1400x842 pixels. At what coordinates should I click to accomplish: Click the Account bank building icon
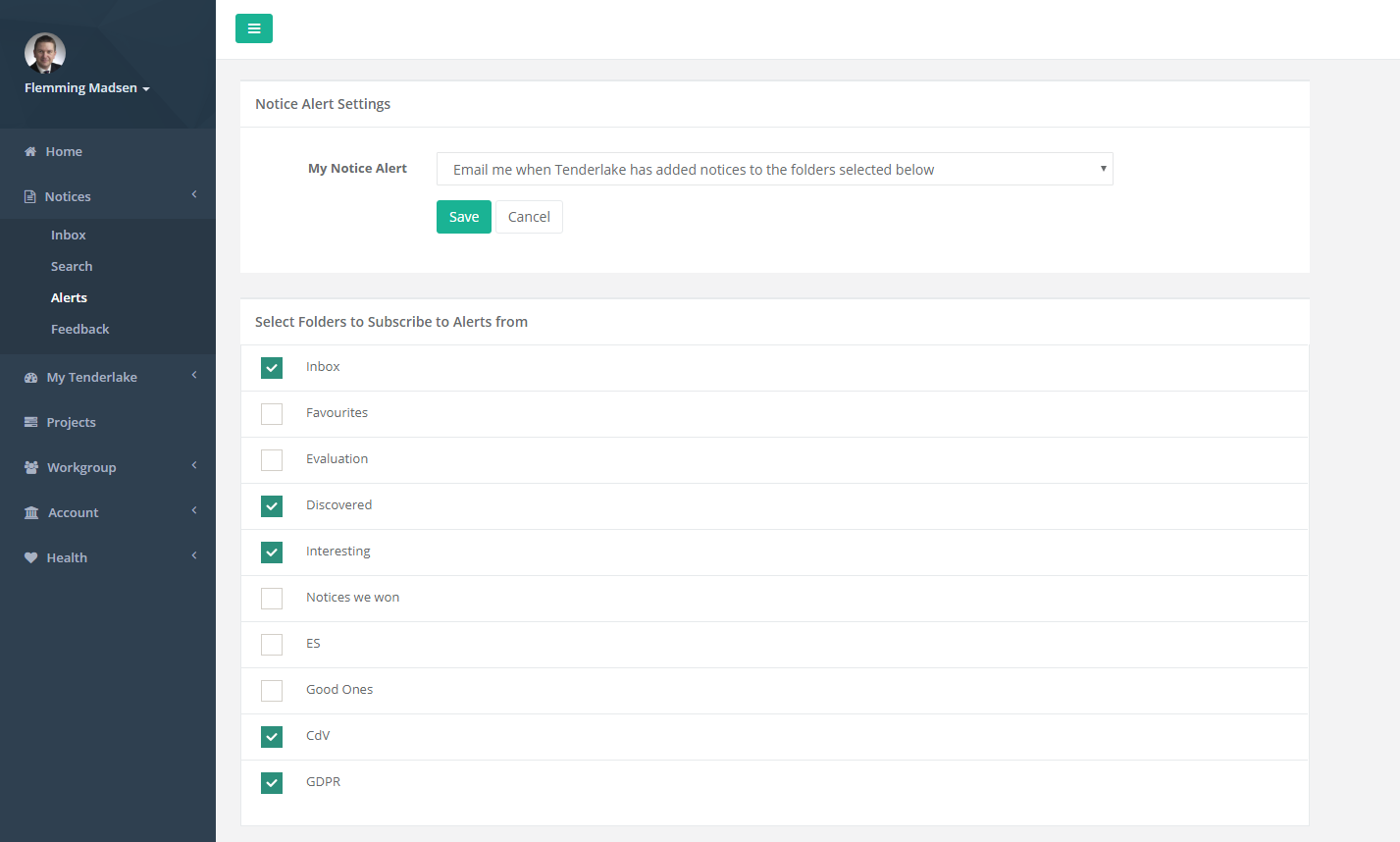31,513
